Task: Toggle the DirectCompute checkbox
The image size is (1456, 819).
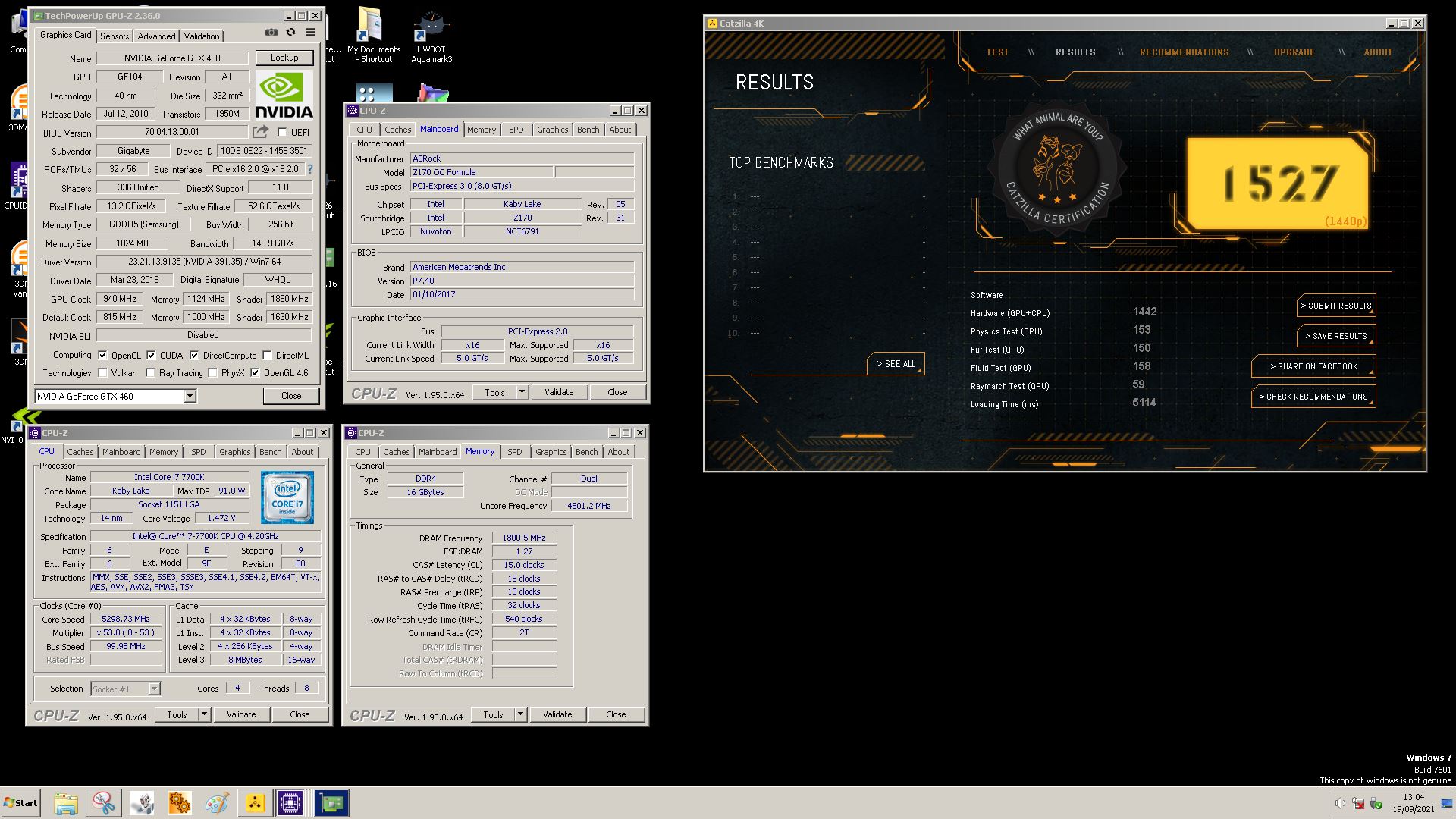Action: tap(194, 355)
